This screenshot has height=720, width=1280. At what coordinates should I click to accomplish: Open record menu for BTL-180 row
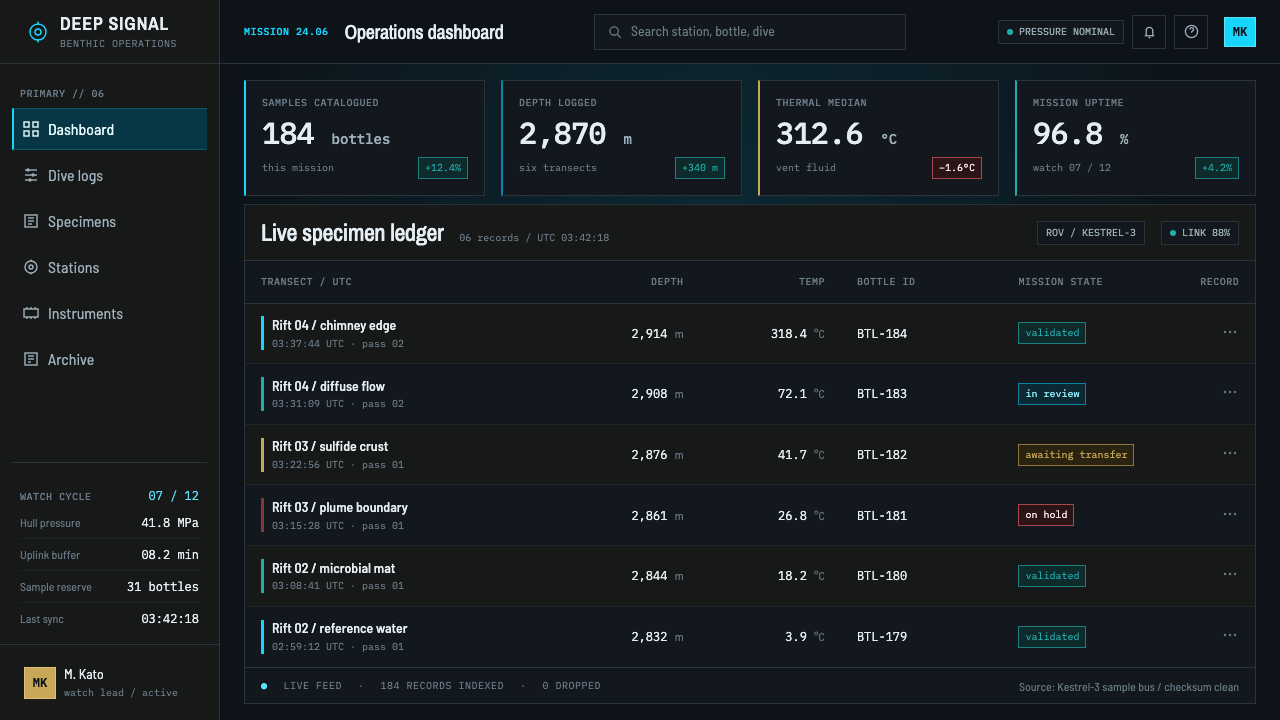pyautogui.click(x=1230, y=575)
